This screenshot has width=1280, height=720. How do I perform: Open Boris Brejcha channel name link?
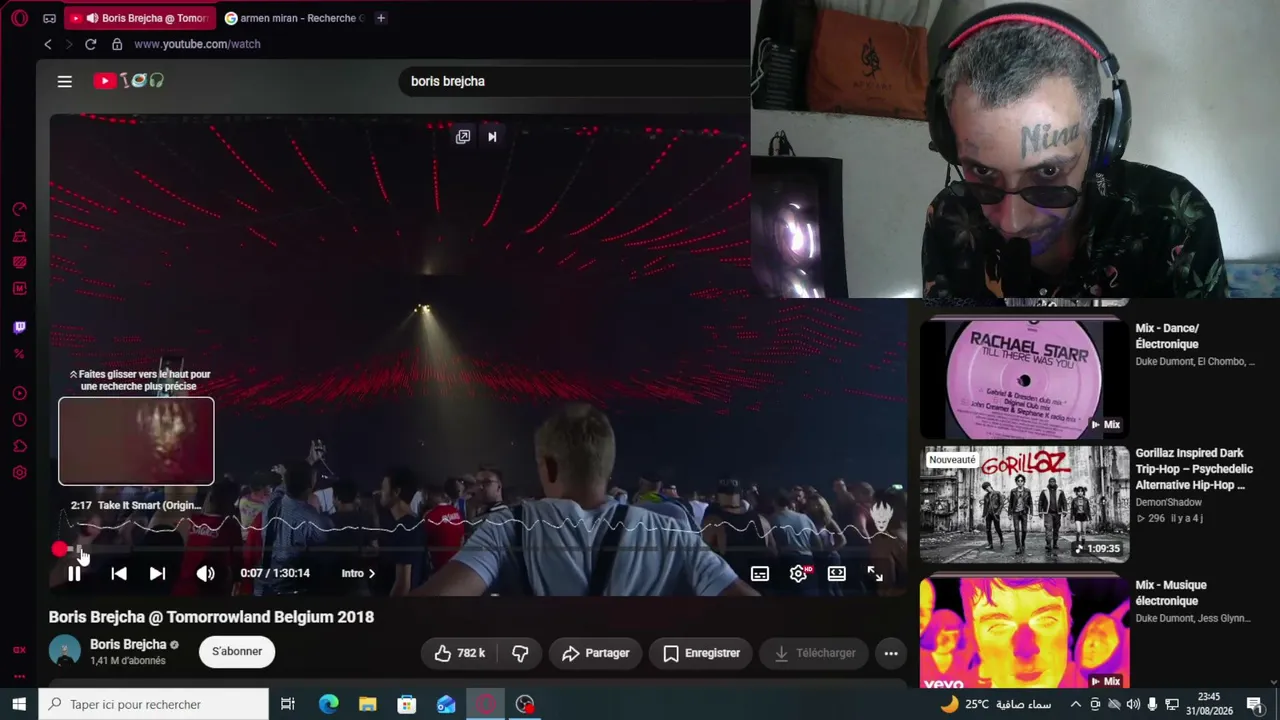tap(128, 644)
